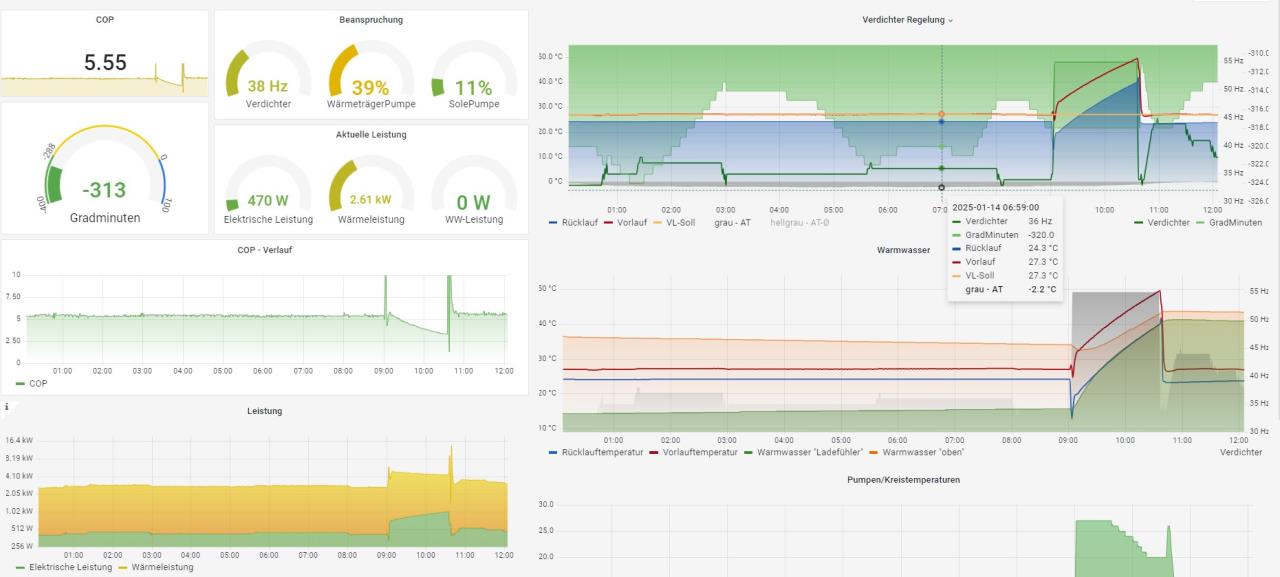
Task: Click the info icon on the Leistung panel
Action: pos(7,407)
